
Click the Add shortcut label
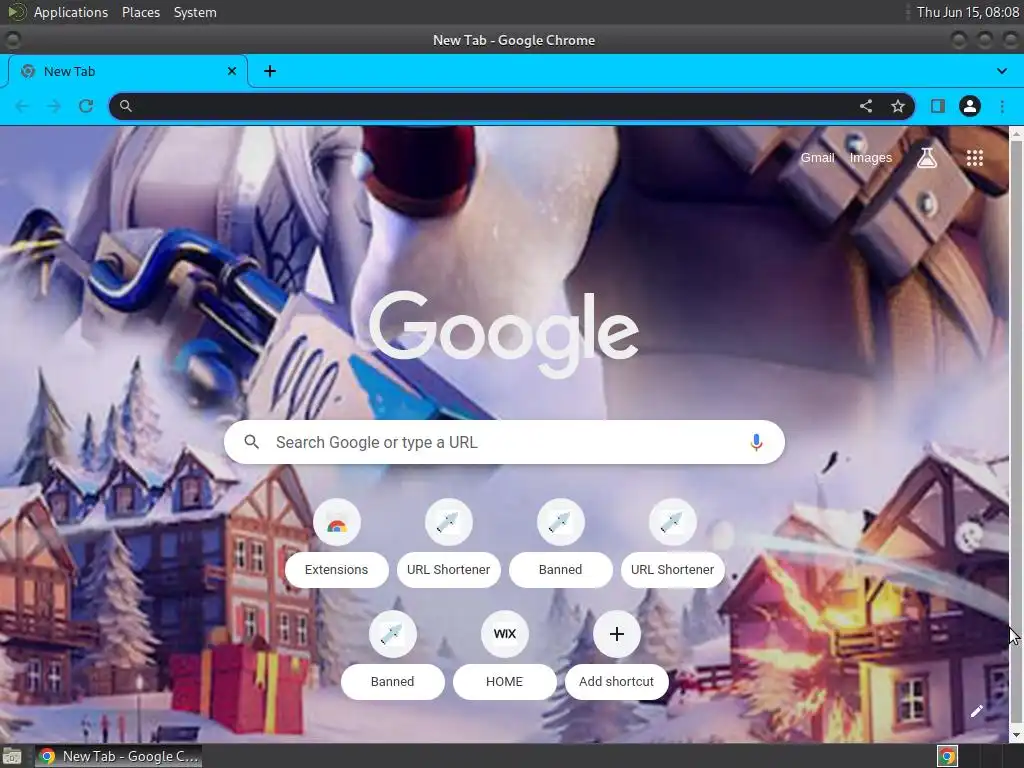point(616,681)
